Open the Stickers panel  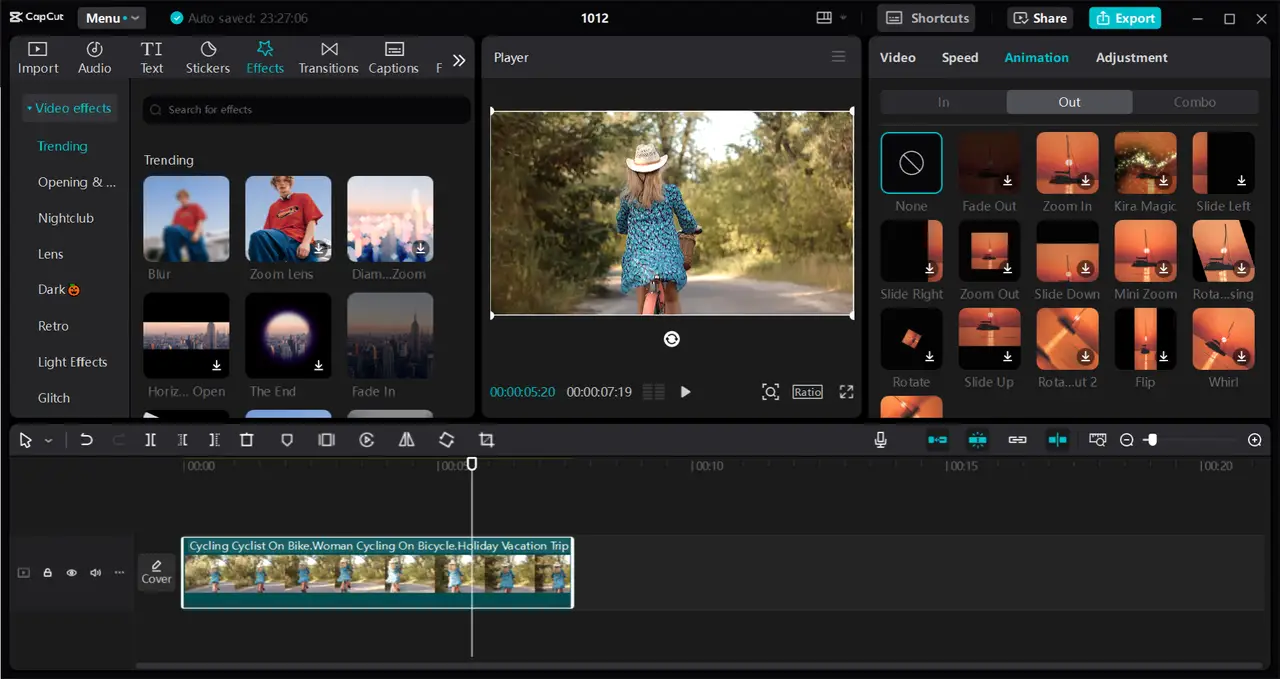tap(208, 57)
